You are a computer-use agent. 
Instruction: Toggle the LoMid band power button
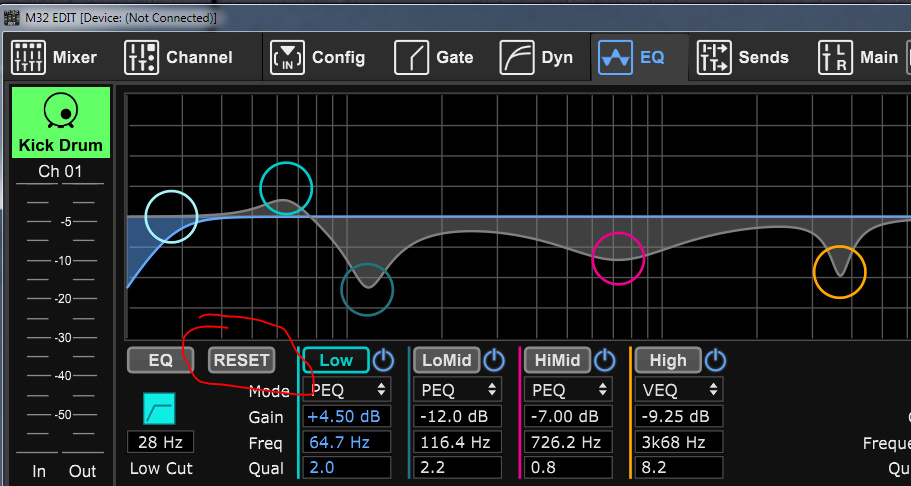coord(494,360)
